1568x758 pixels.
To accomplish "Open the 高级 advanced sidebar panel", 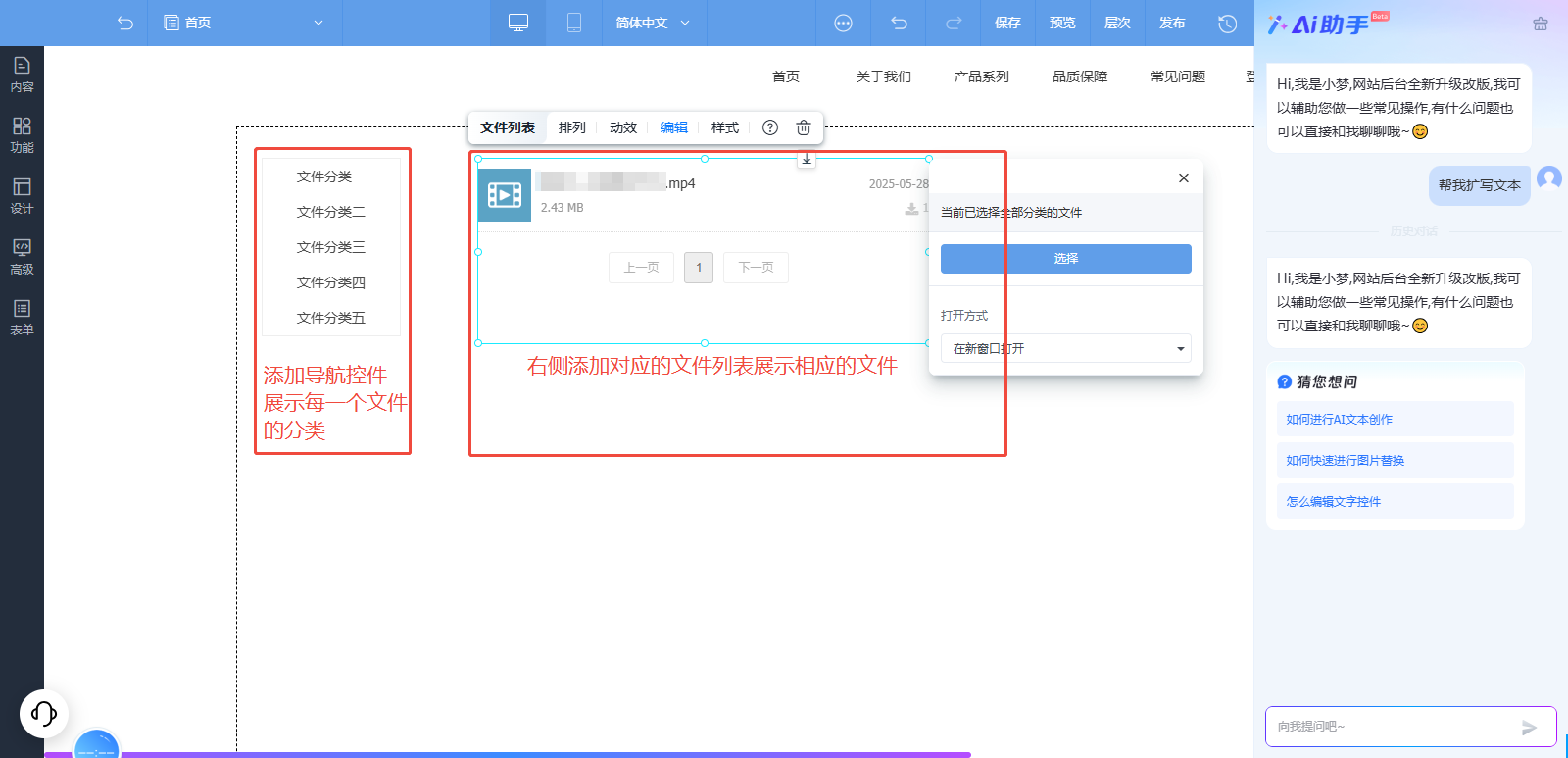I will [x=22, y=257].
